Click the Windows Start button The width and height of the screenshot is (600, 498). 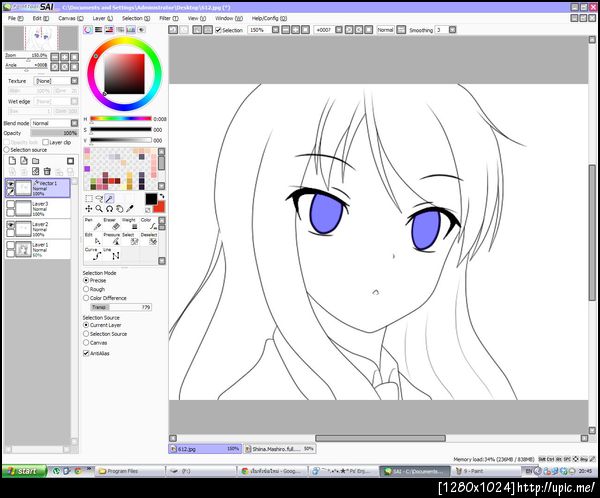coord(24,471)
